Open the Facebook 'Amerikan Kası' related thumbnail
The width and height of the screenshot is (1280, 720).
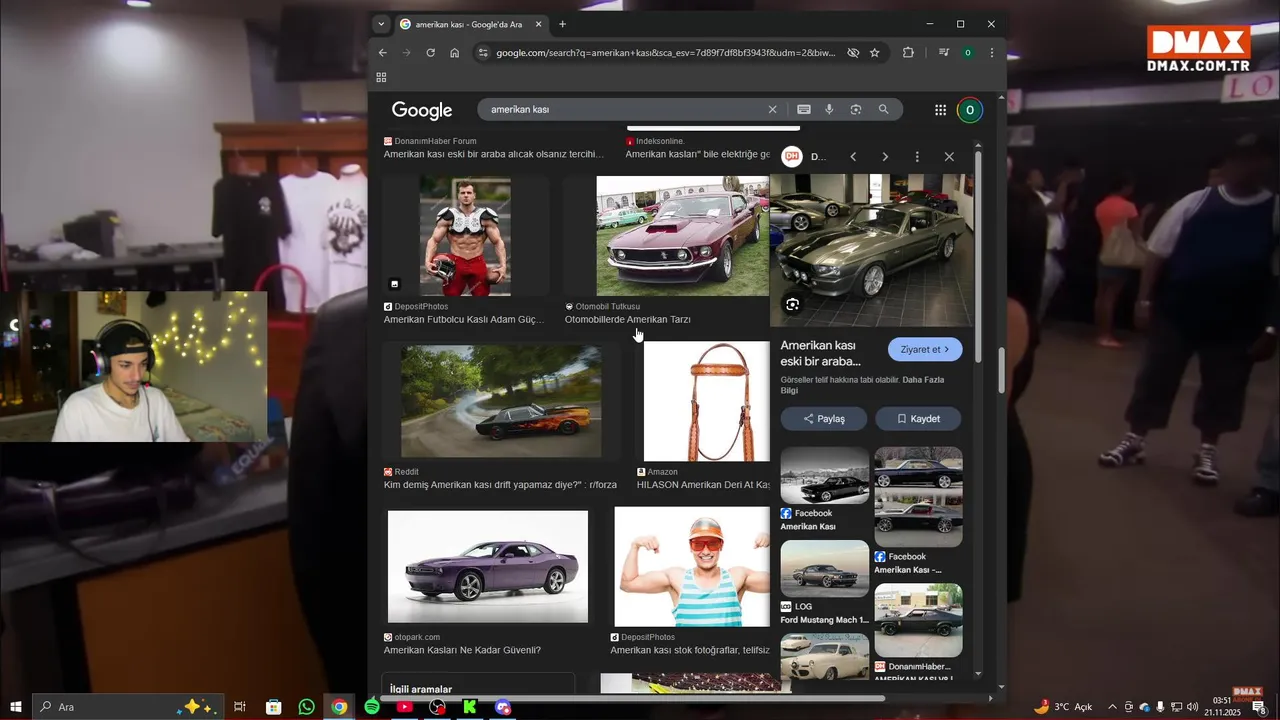(824, 475)
